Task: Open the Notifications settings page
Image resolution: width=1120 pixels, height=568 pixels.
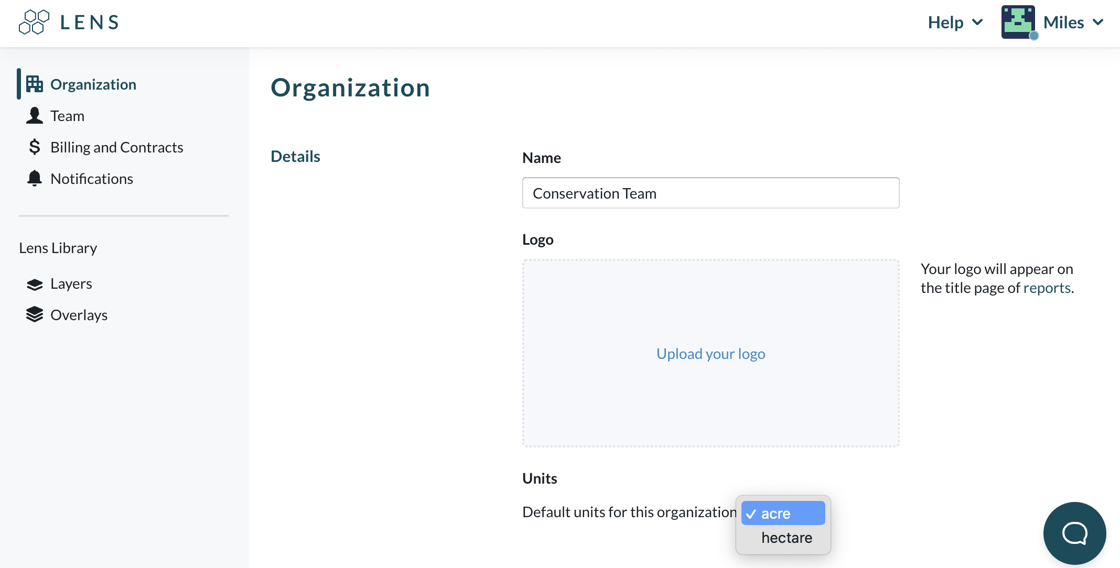Action: click(x=91, y=179)
